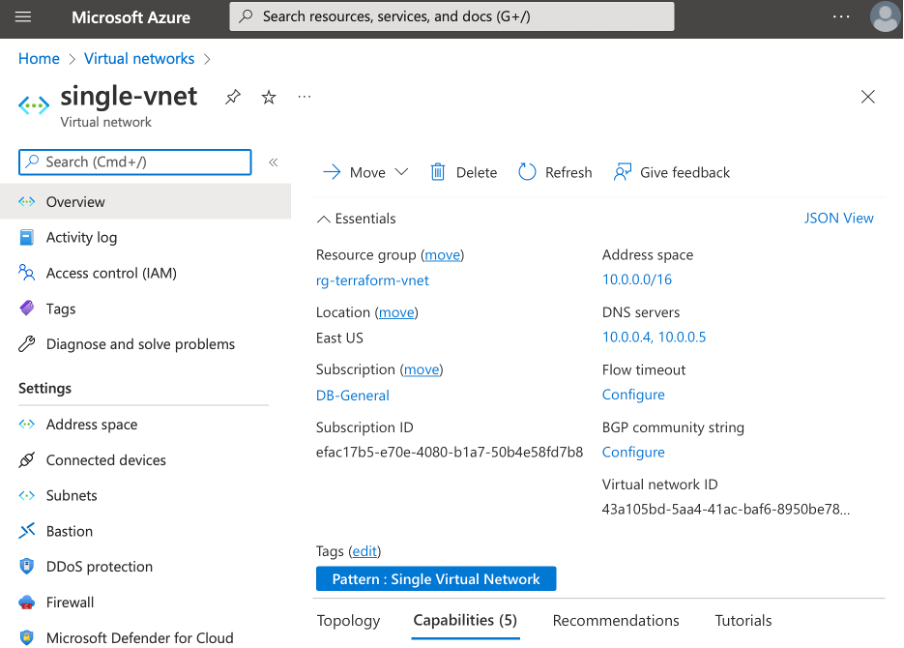The image size is (904, 648).
Task: Click the East US location value
Action: [340, 338]
